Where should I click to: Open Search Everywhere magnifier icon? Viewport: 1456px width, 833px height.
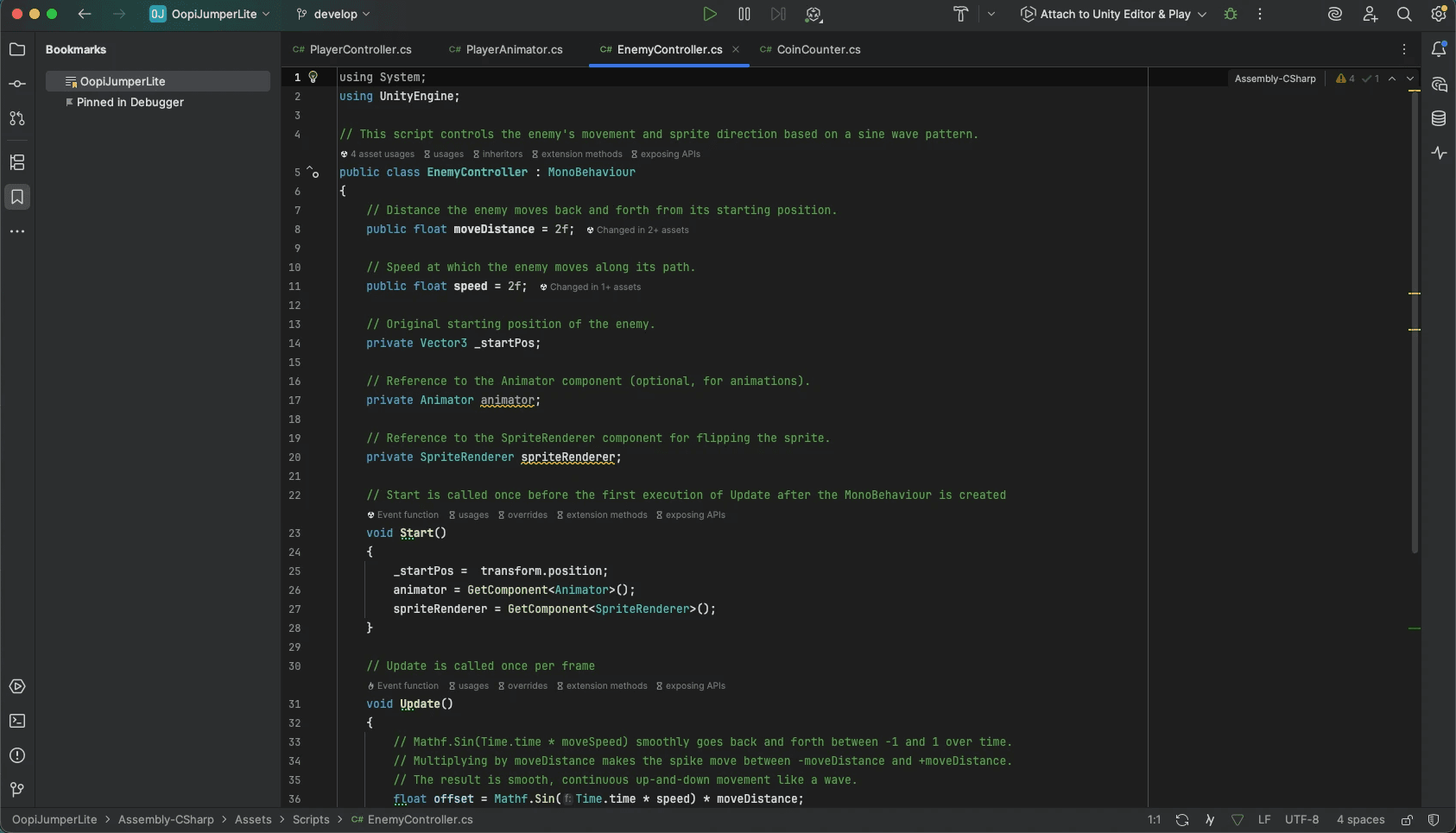(1404, 14)
